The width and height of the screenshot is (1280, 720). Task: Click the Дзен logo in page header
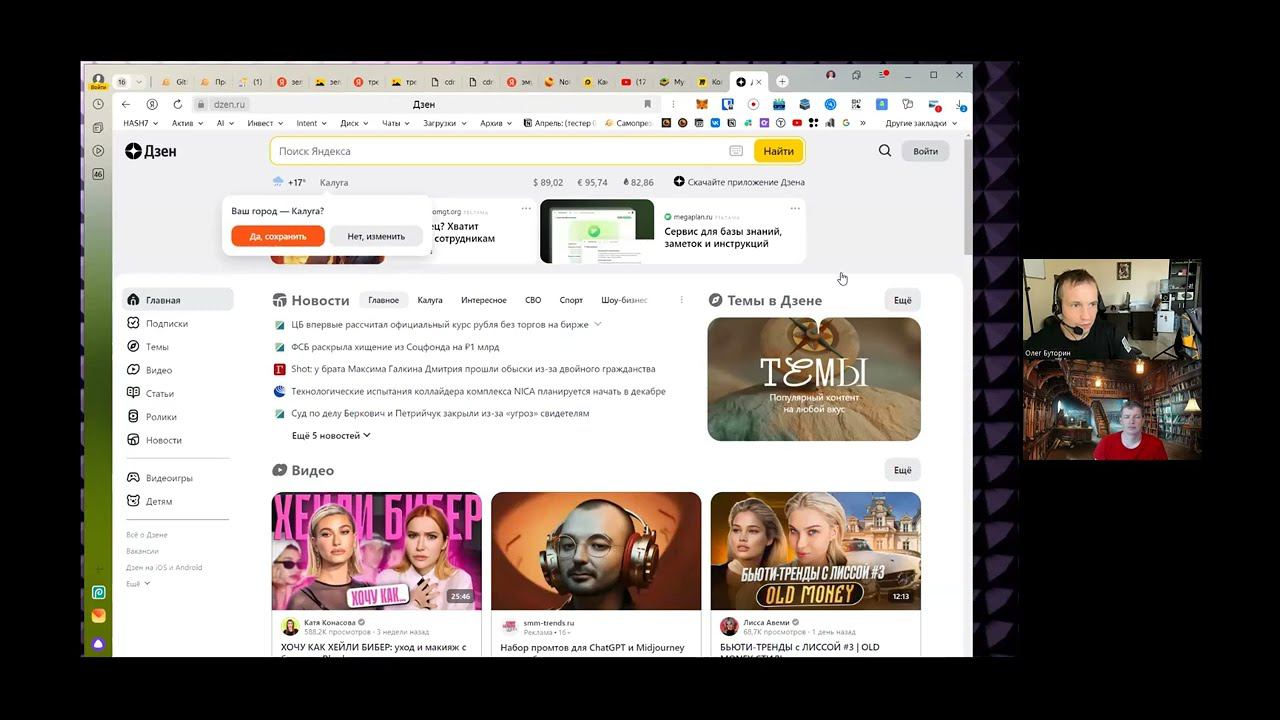tap(151, 151)
